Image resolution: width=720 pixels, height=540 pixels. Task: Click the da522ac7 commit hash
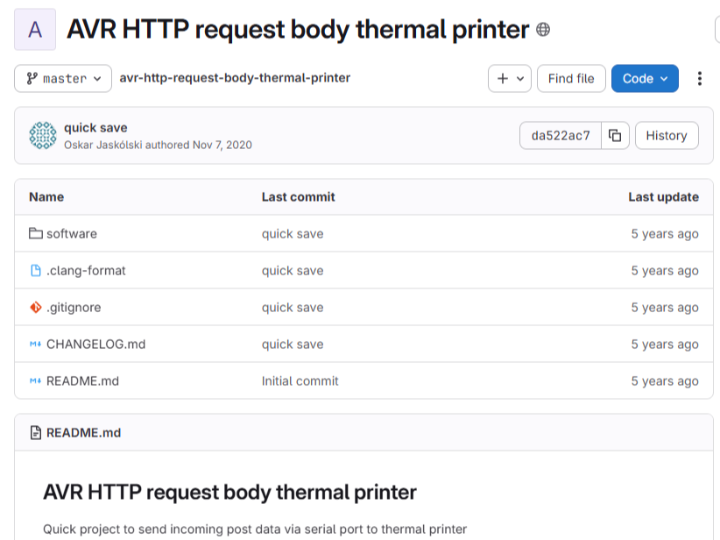(x=560, y=136)
